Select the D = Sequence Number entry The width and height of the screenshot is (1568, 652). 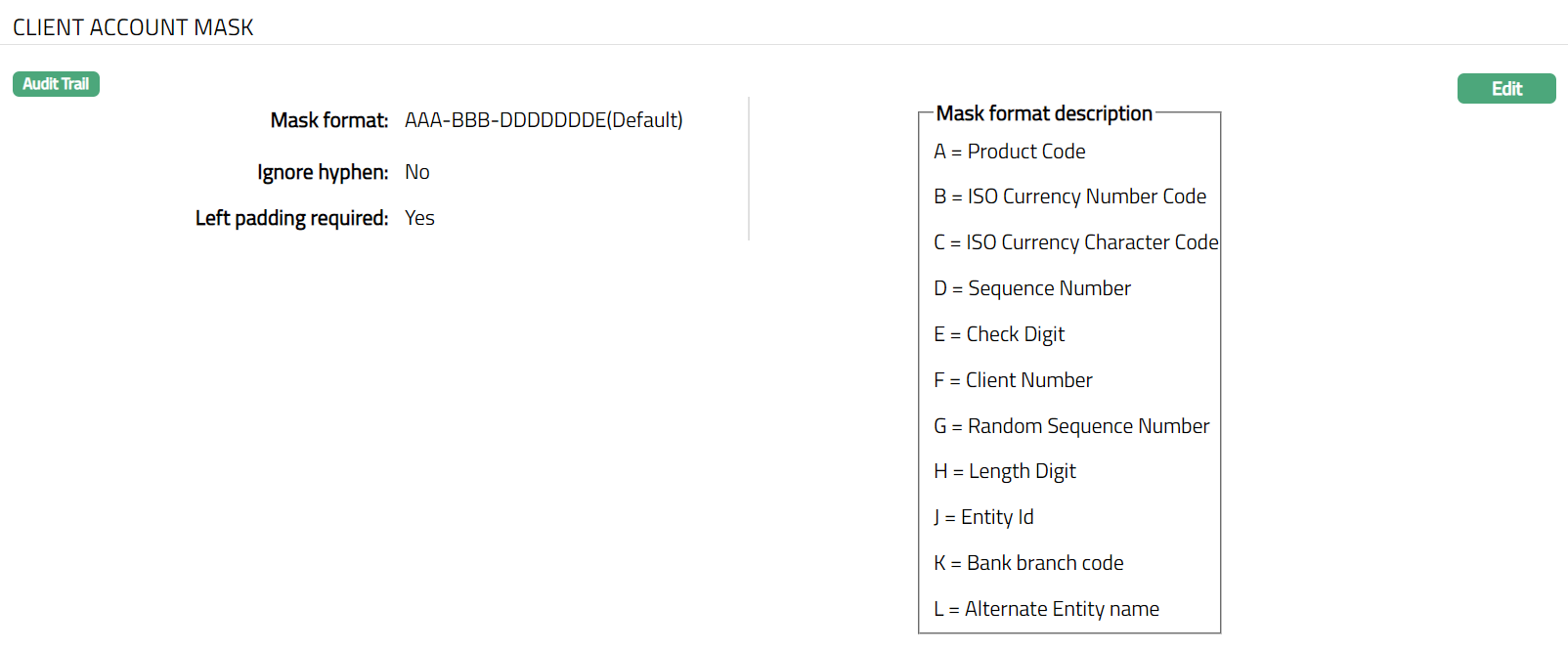coord(1032,288)
